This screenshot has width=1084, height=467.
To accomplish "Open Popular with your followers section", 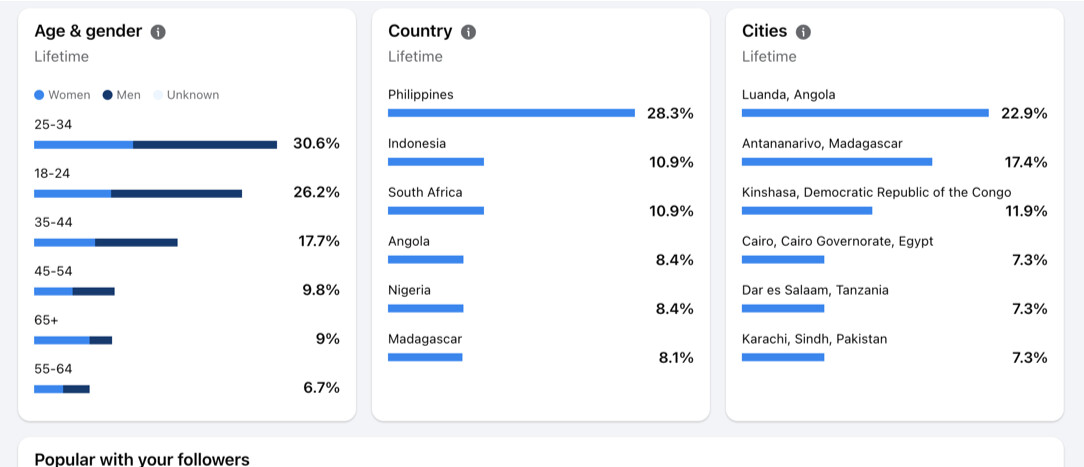I will coord(142,459).
